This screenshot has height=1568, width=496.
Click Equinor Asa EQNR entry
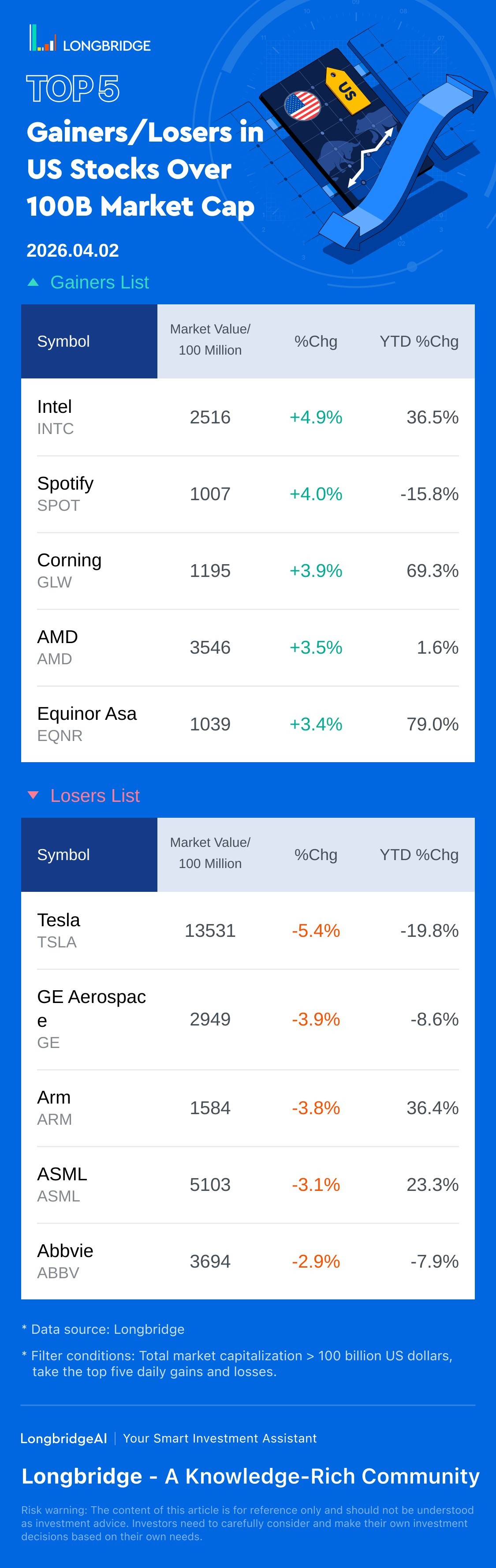point(87,724)
